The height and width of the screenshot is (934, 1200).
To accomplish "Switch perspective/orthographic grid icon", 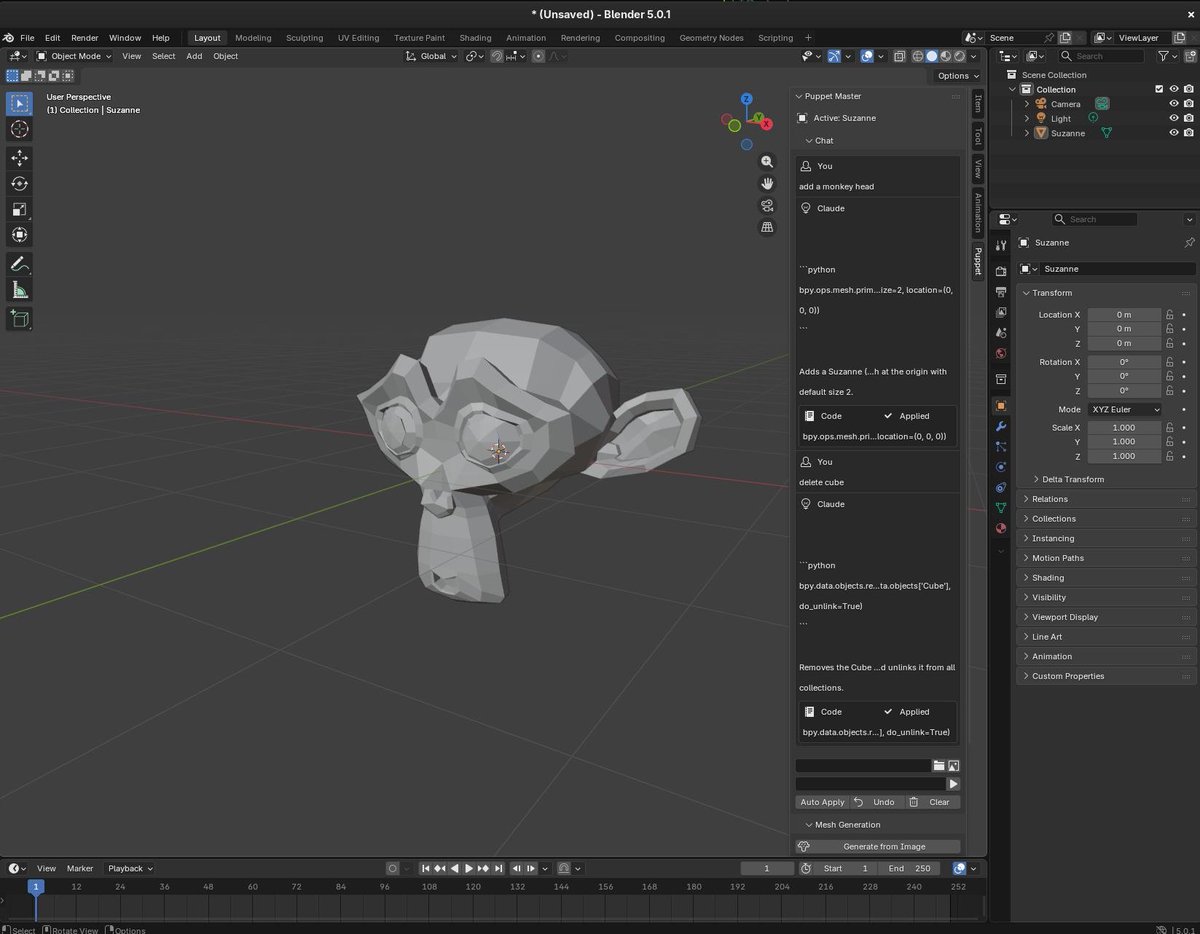I will pyautogui.click(x=767, y=227).
